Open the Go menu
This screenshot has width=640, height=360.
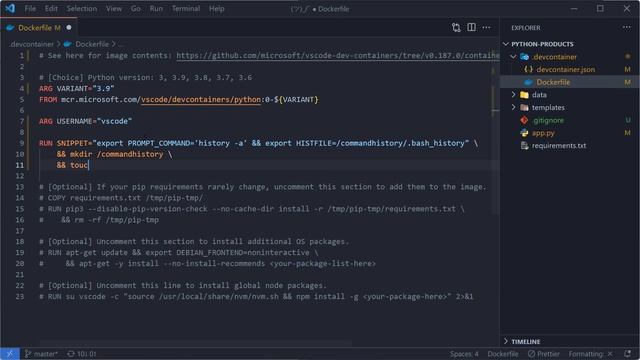coord(136,9)
